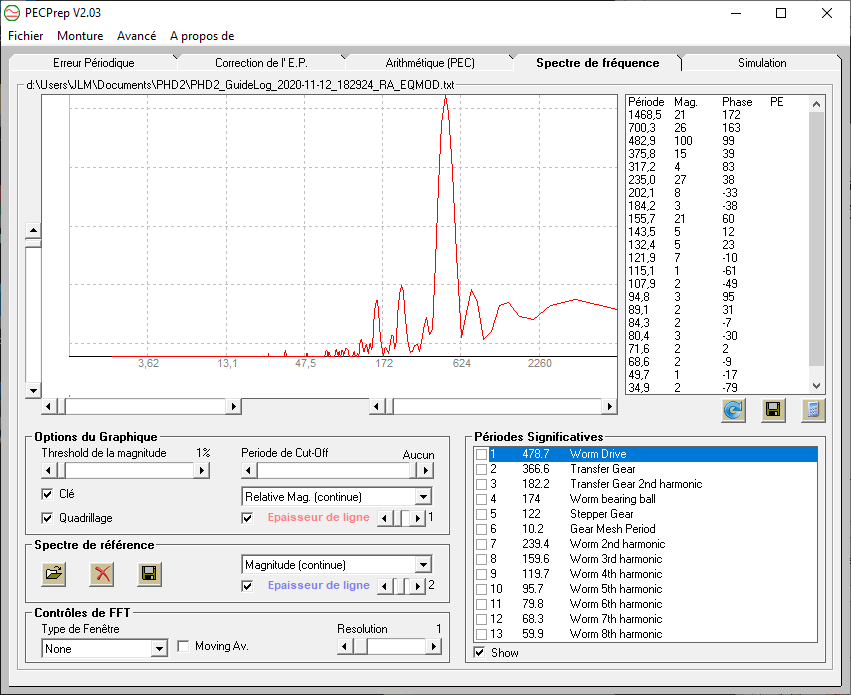Increase Periode de Cut-Off with right arrow
Viewport: 851px width, 695px height.
pyautogui.click(x=426, y=470)
